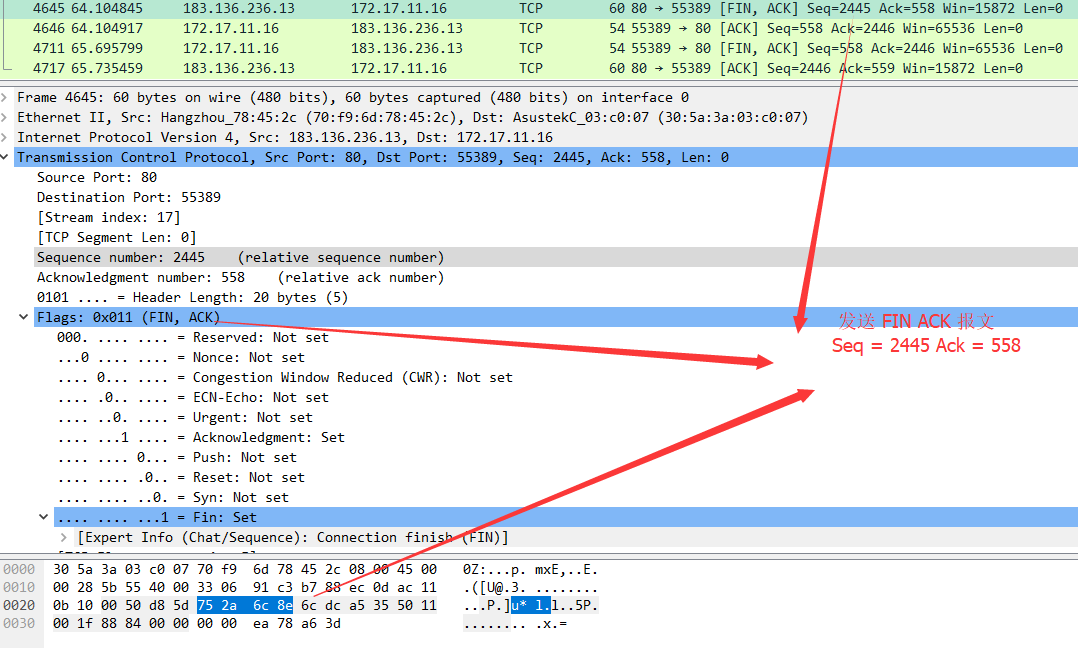Select the Destination Port: 55389 field
The width and height of the screenshot is (1078, 648).
point(129,197)
